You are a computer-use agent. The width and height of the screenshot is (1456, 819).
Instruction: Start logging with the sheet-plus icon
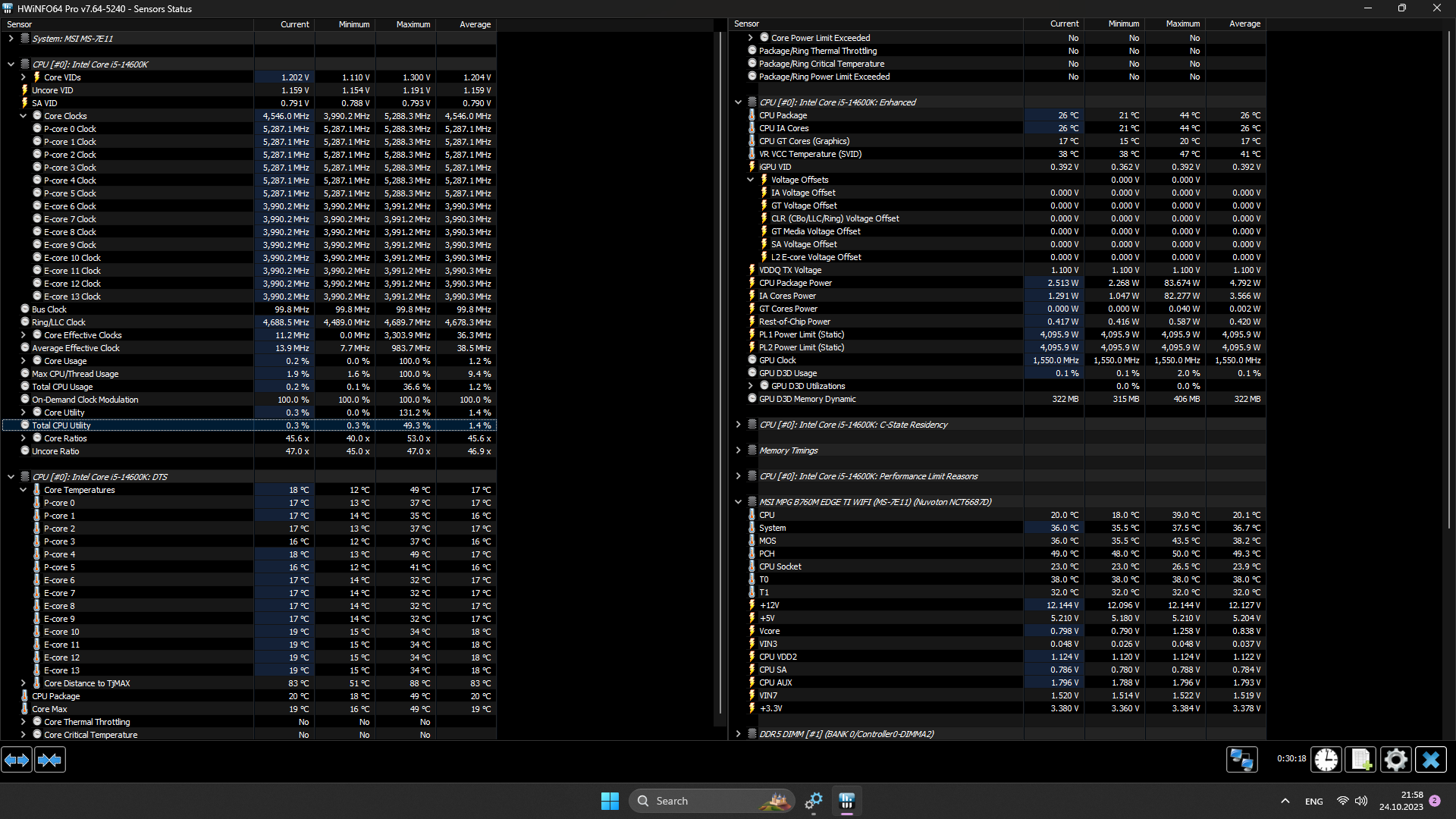1360,759
